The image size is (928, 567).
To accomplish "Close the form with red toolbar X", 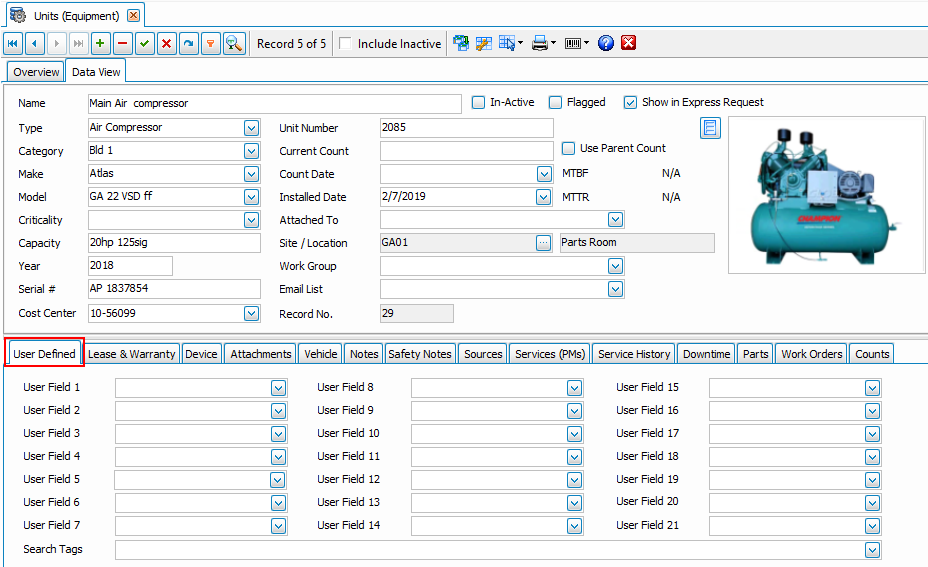I will (x=629, y=43).
